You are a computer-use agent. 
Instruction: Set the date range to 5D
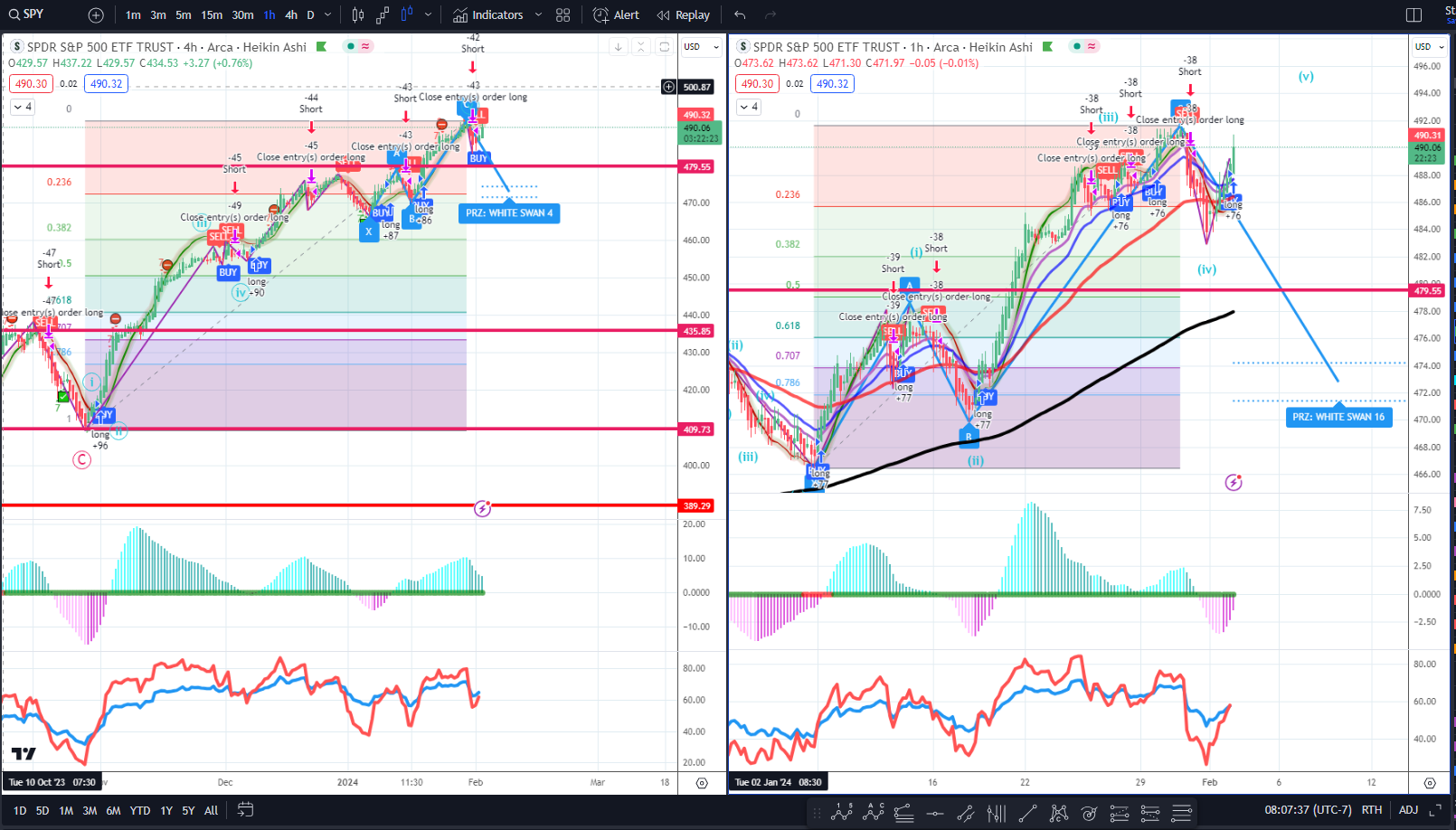(x=43, y=811)
